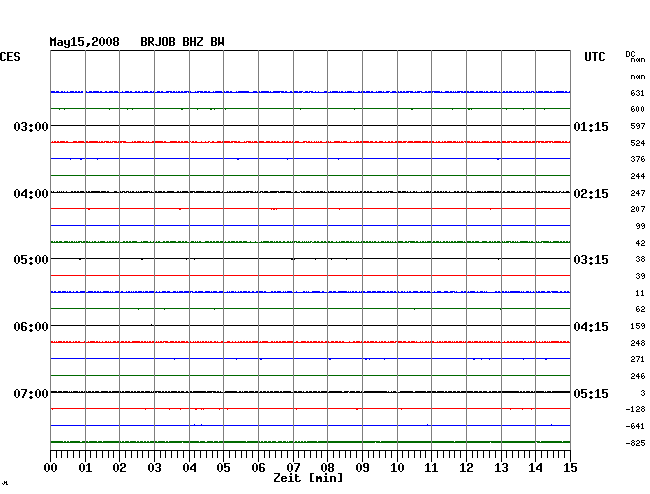Select DC offset value 244
Image resolution: width=650 pixels, height=494 pixels.
638,176
